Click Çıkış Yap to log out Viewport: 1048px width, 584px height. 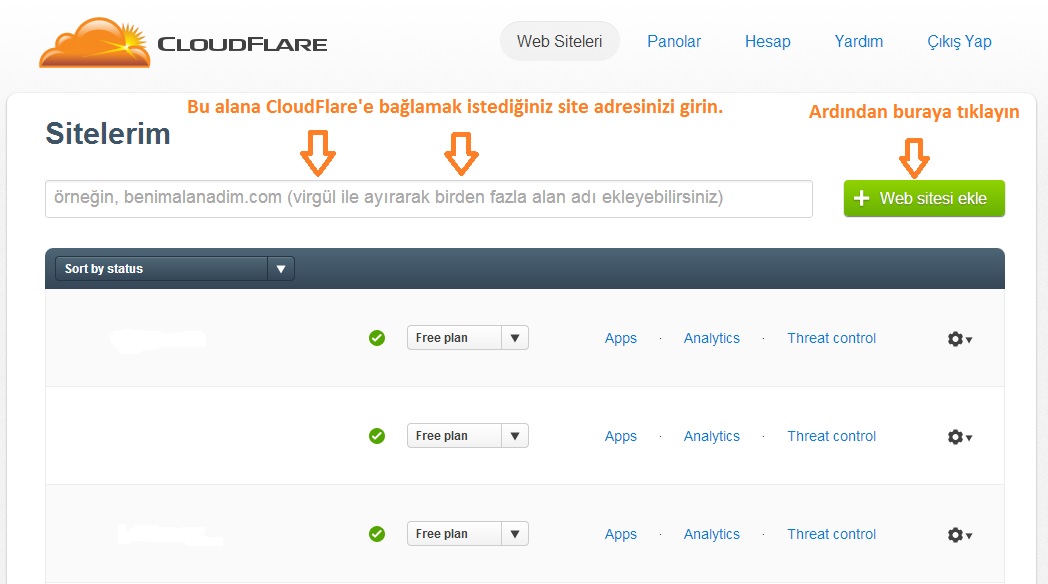959,41
